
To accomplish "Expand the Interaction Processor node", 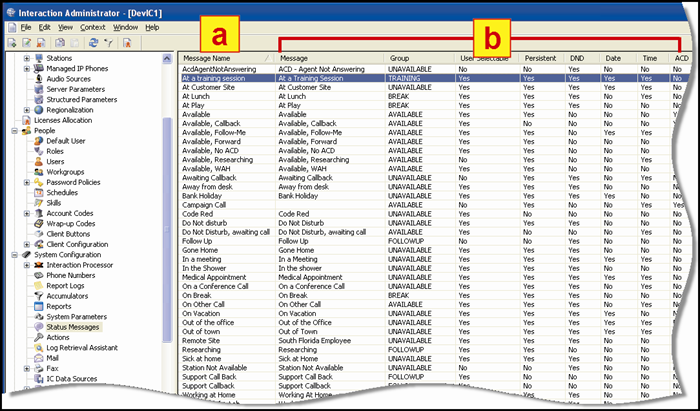I will coord(26,265).
